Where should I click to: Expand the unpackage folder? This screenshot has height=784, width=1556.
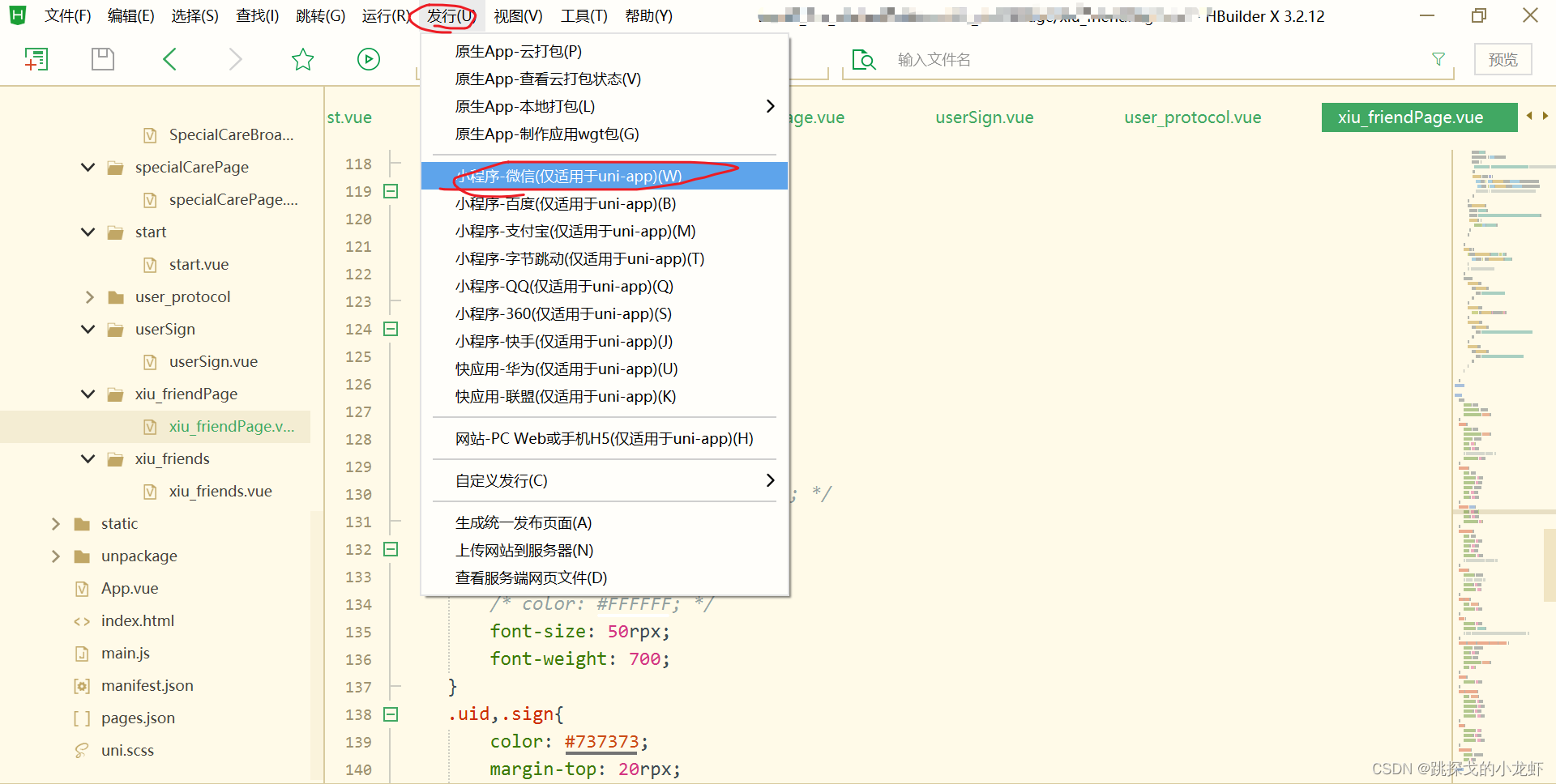coord(55,556)
